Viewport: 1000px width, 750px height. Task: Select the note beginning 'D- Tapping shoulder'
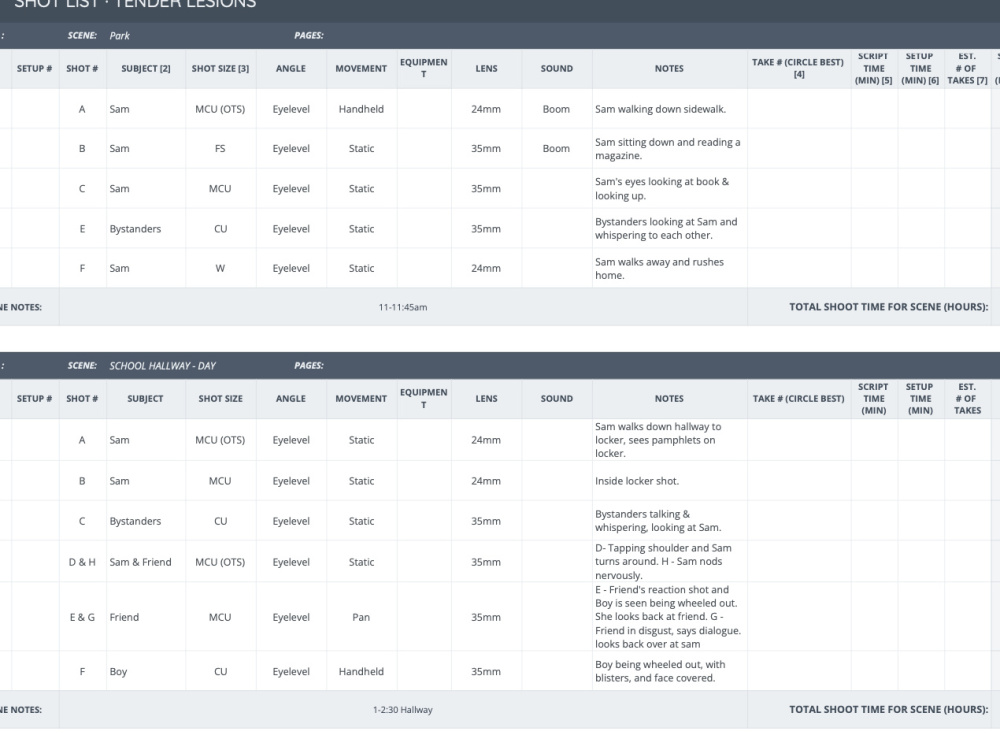coord(663,562)
